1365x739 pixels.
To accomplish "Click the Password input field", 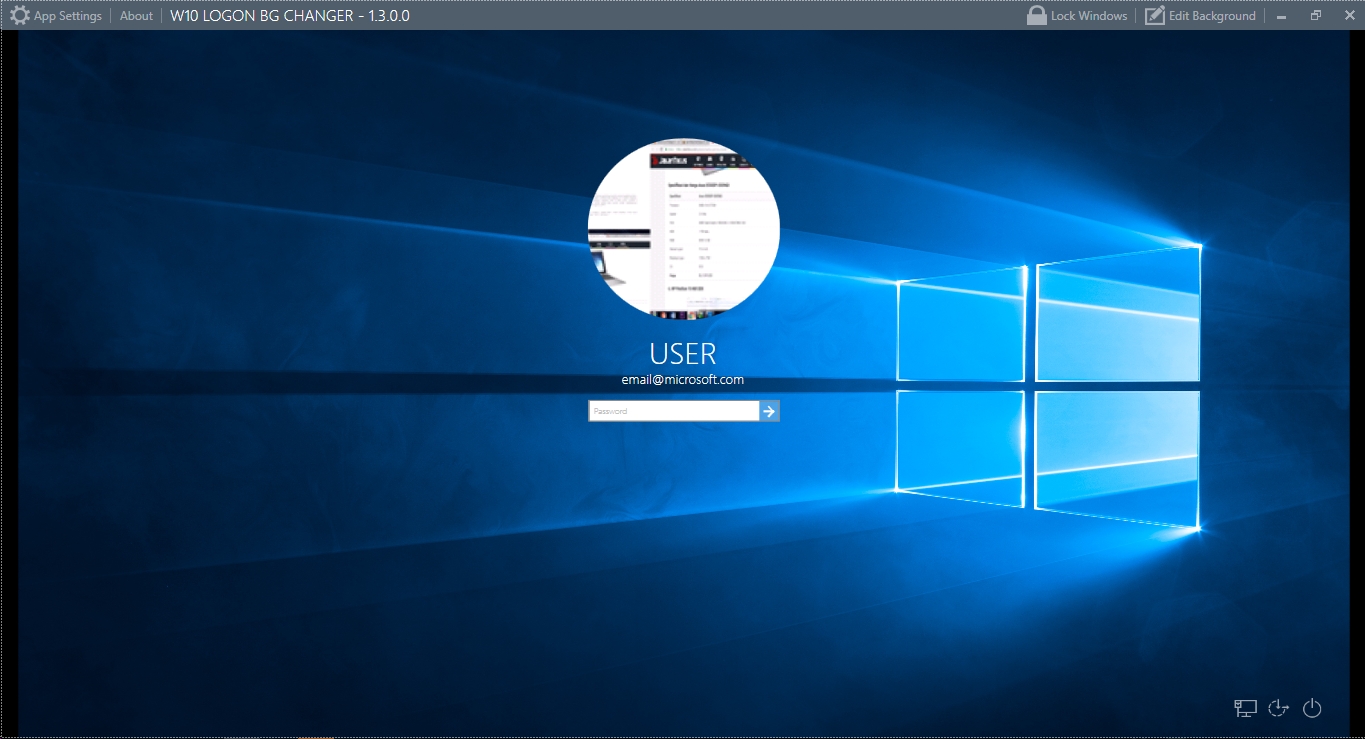I will 674,411.
